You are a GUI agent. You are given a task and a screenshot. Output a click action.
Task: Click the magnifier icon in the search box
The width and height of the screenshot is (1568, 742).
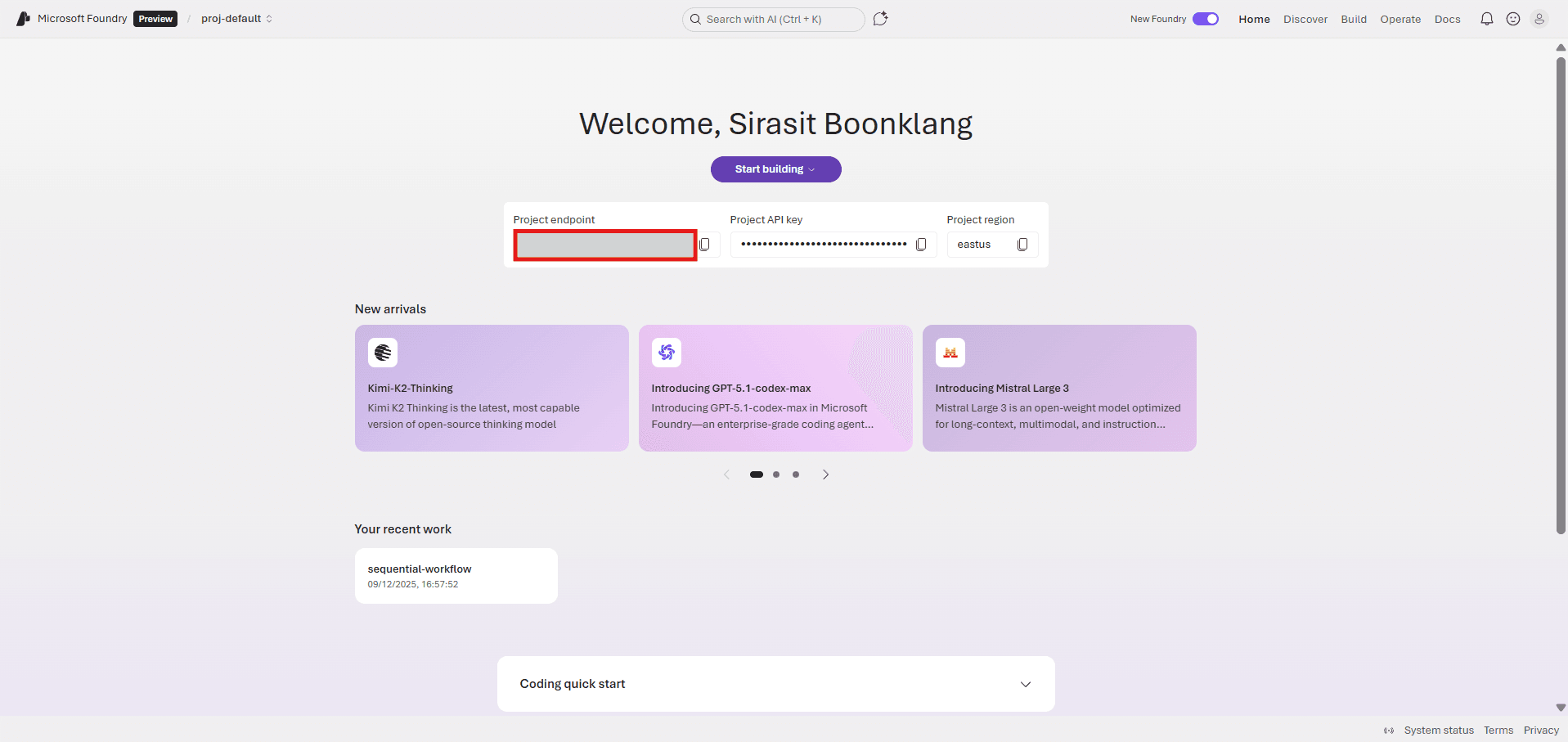(696, 19)
